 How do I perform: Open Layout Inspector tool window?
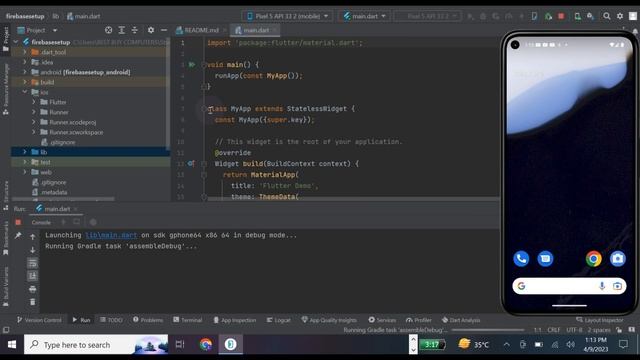pyautogui.click(x=600, y=320)
